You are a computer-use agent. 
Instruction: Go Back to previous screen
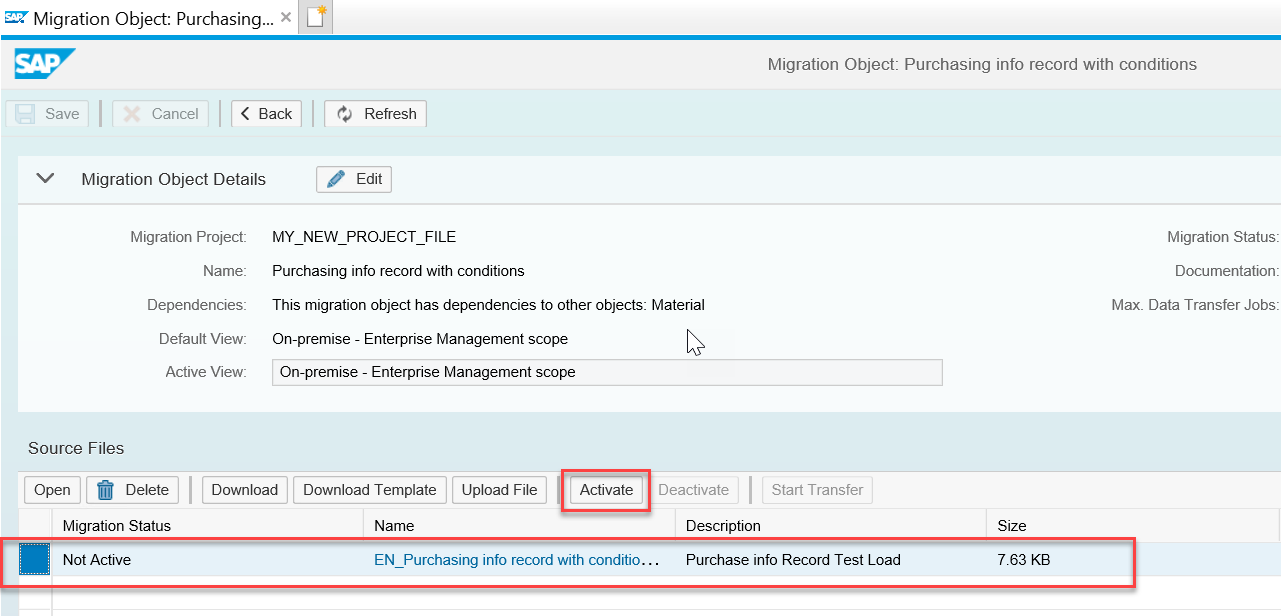[x=266, y=114]
